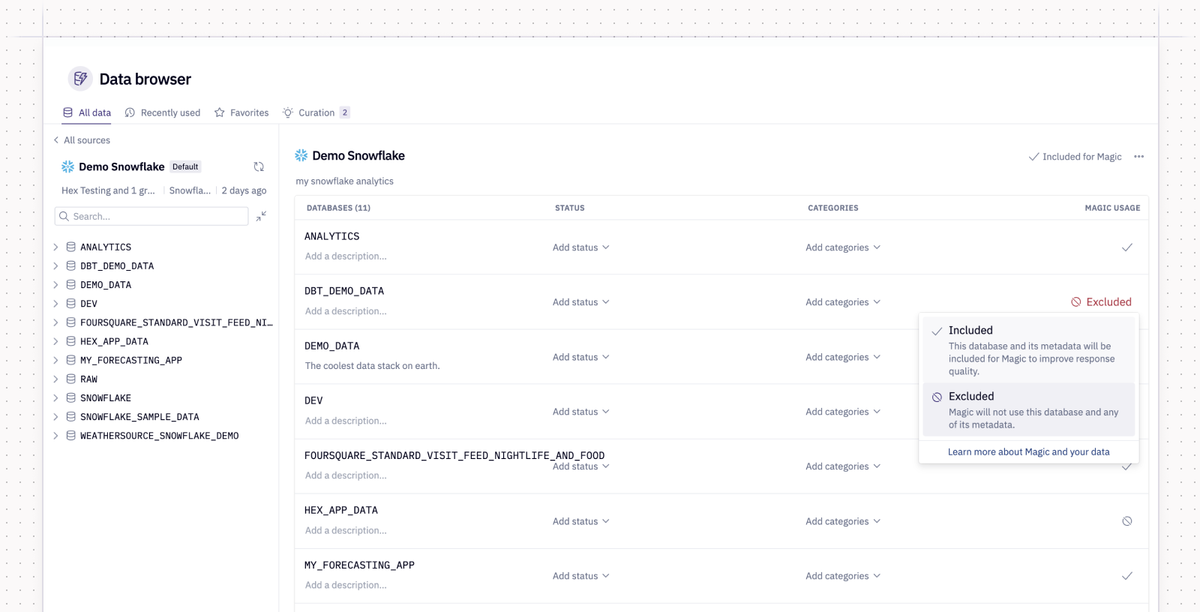Image resolution: width=1200 pixels, height=612 pixels.
Task: Click the DEMO_DATA database icon in the tree
Action: (71, 285)
